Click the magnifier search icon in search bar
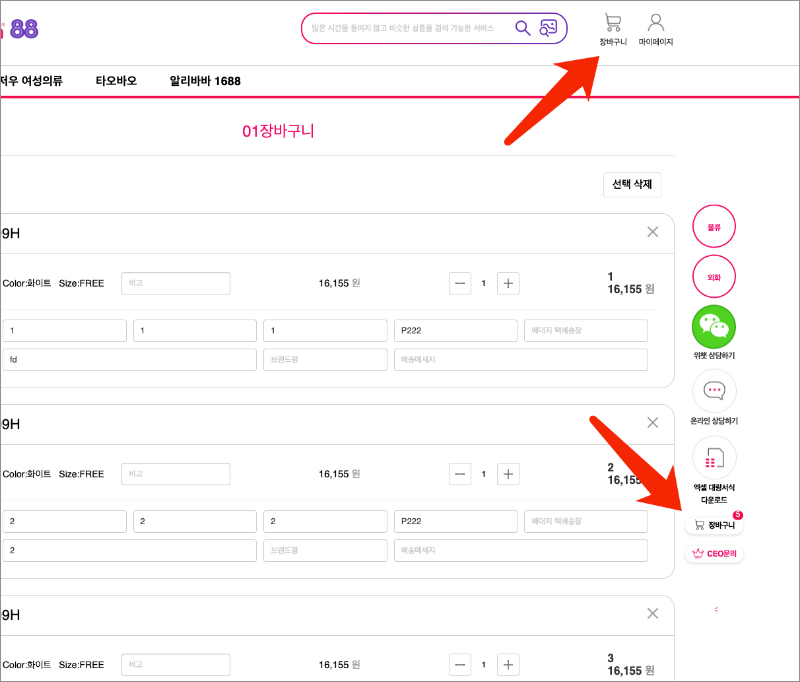Viewport: 800px width, 682px height. point(522,28)
